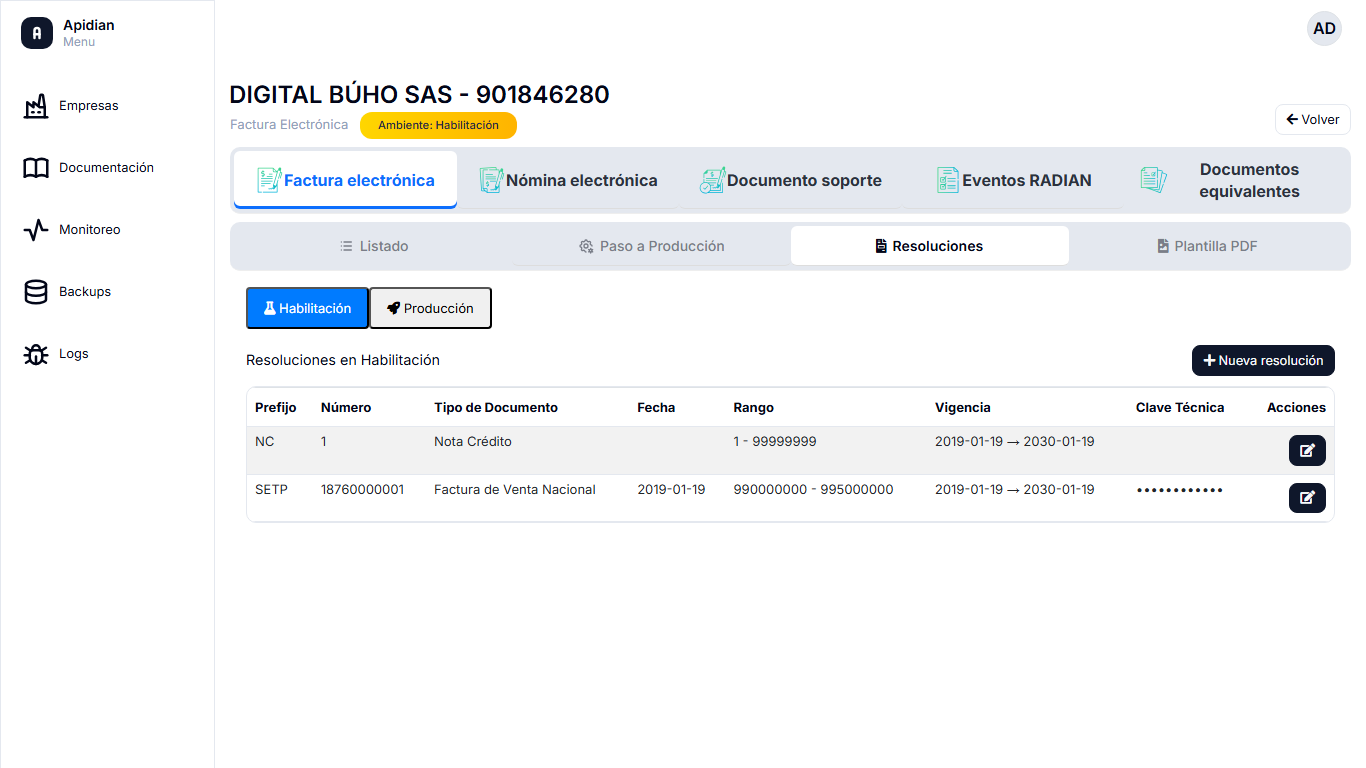Click the company title DIGITAL BÚHO SAS
The image size is (1366, 768).
tap(419, 94)
